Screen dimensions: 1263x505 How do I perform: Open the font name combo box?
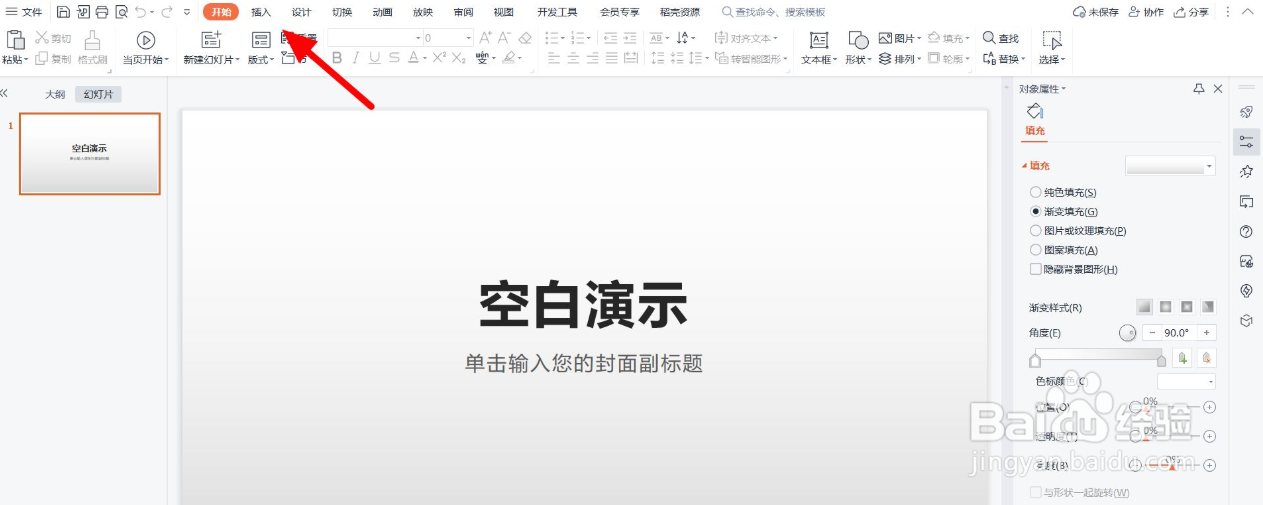[375, 38]
